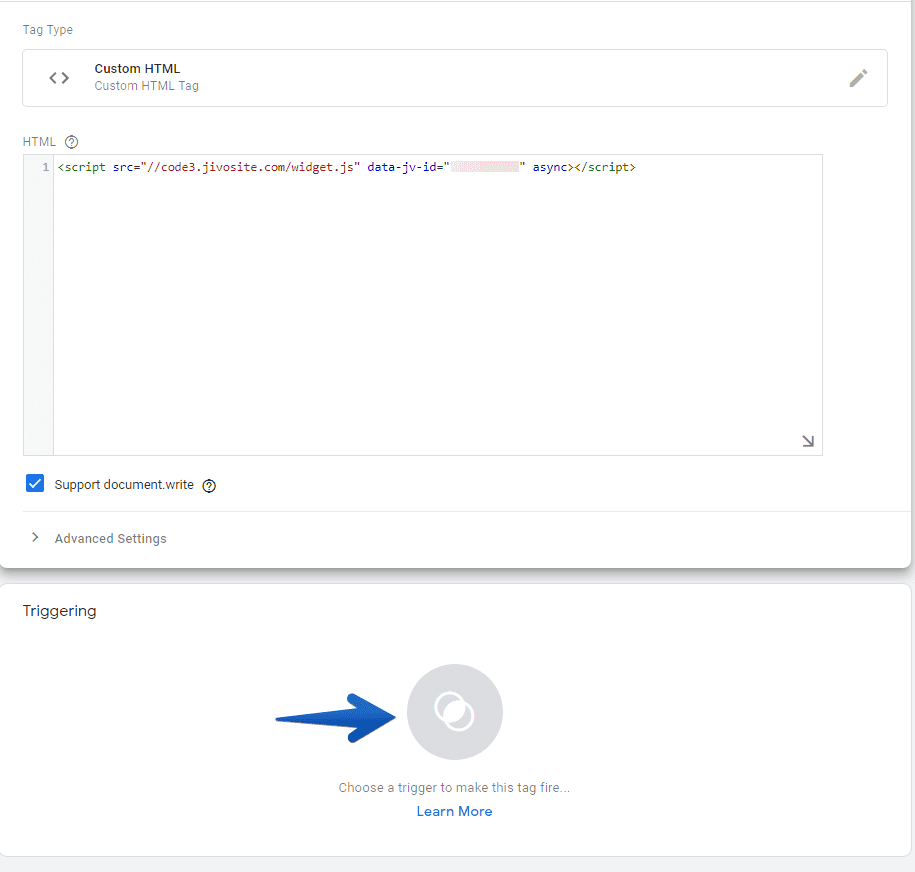Click the resize handle in the editor corner
The image size is (915, 872).
[x=808, y=441]
